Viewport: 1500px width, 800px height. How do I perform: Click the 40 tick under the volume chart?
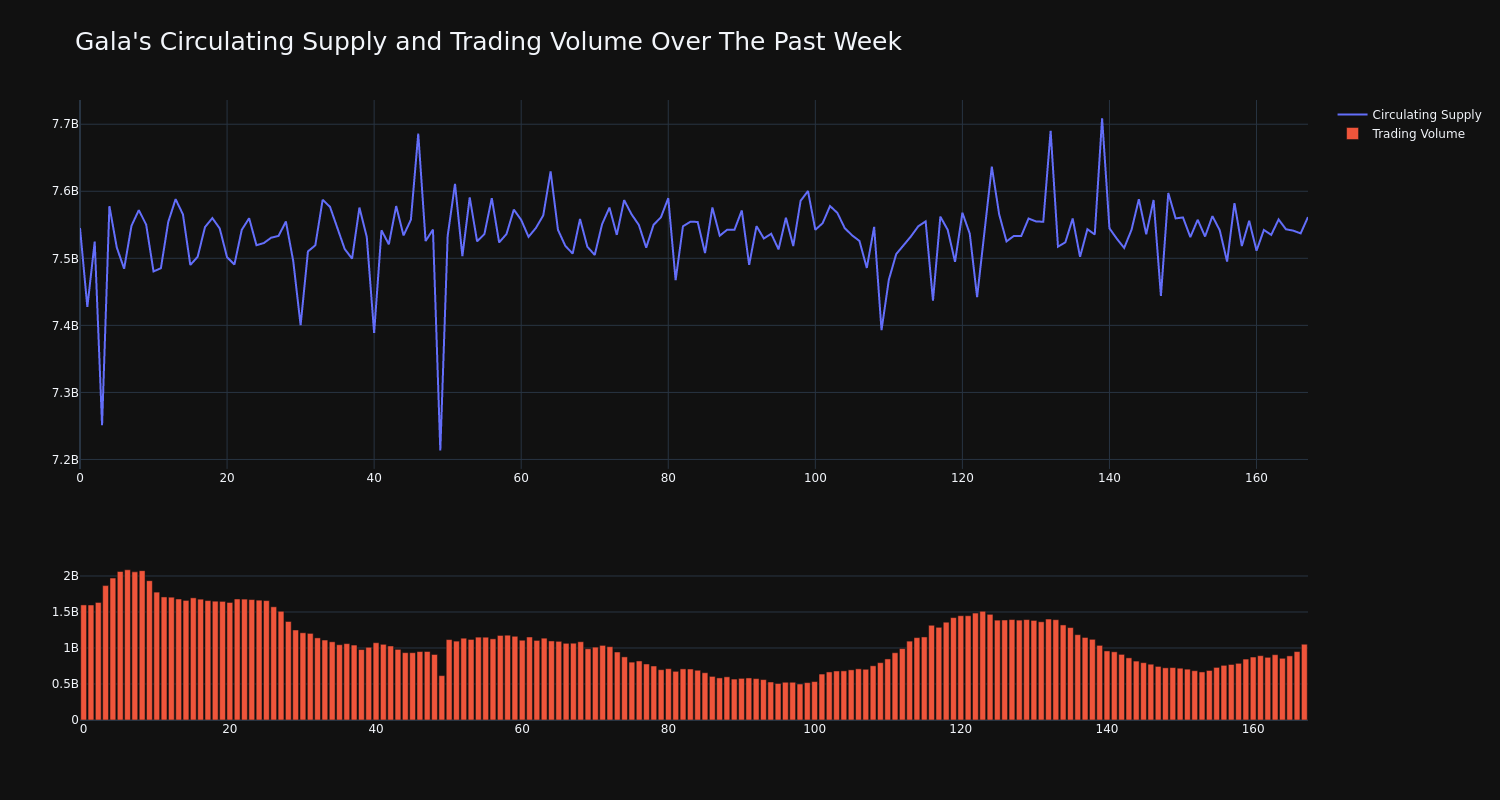click(x=376, y=729)
